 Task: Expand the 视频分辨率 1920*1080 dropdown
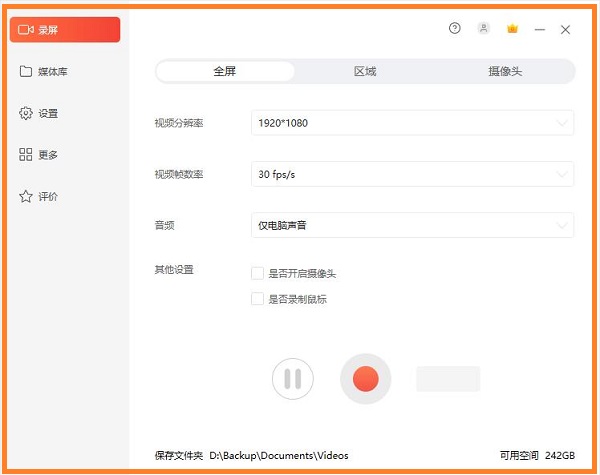click(411, 123)
